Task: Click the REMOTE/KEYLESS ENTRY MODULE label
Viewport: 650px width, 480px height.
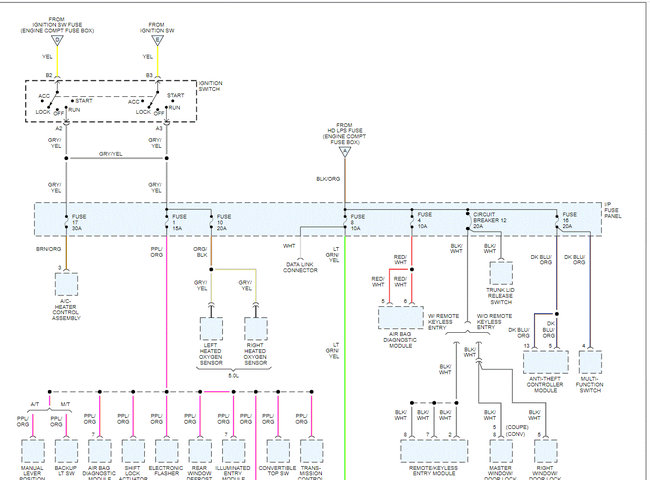Action: point(434,470)
